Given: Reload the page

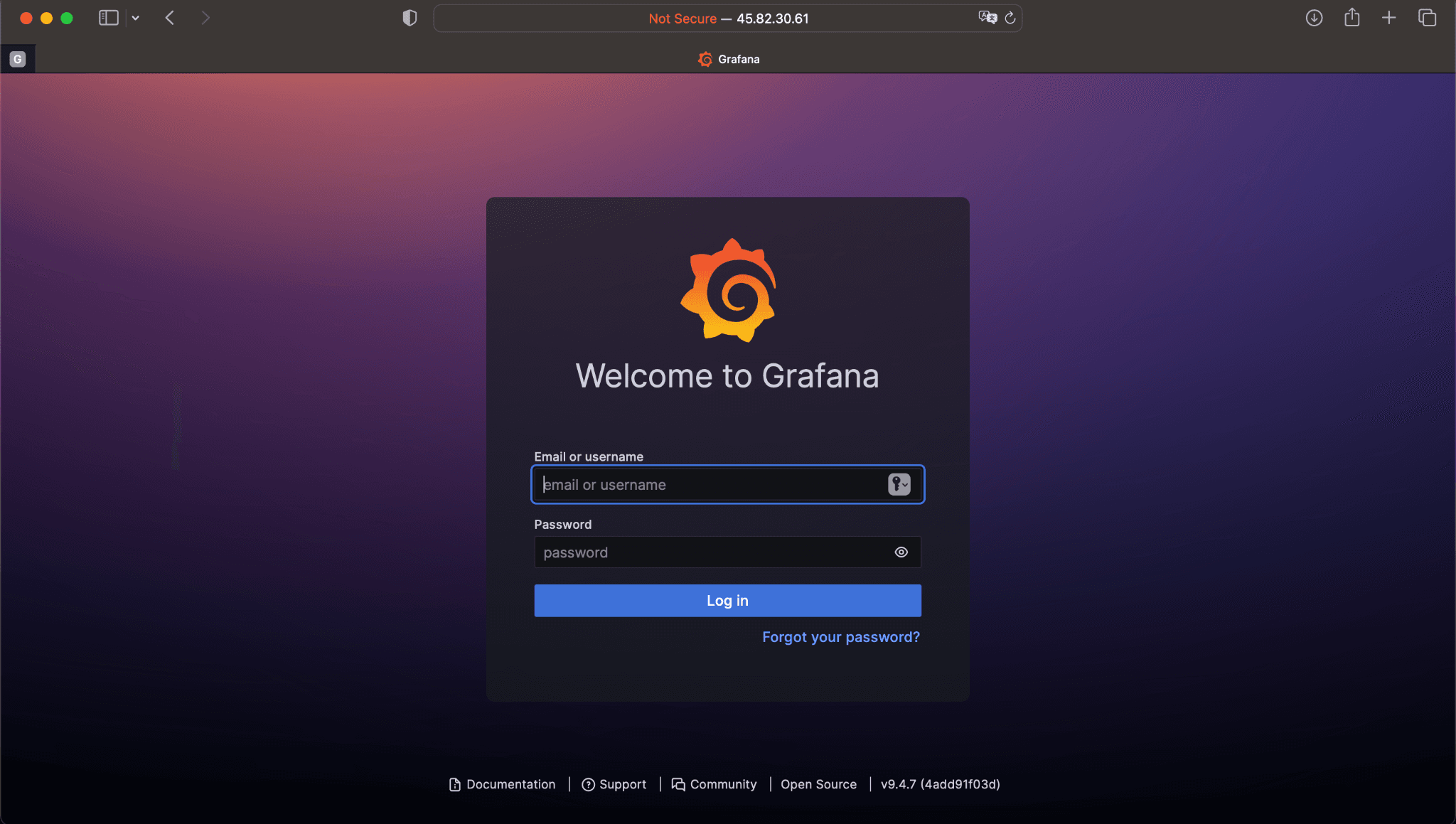Looking at the screenshot, I should tap(1010, 18).
